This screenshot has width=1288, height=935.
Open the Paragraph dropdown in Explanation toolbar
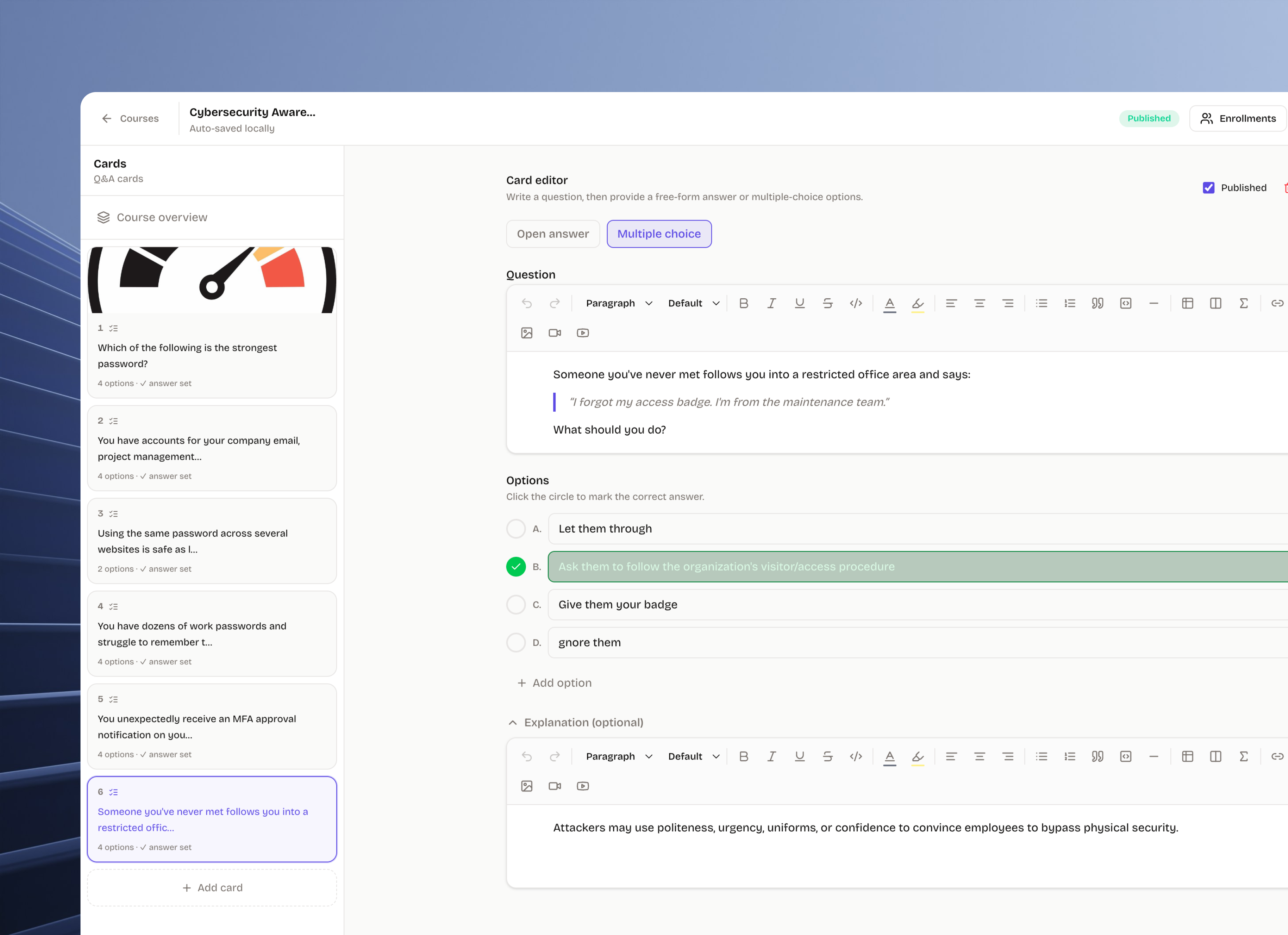[x=619, y=756]
